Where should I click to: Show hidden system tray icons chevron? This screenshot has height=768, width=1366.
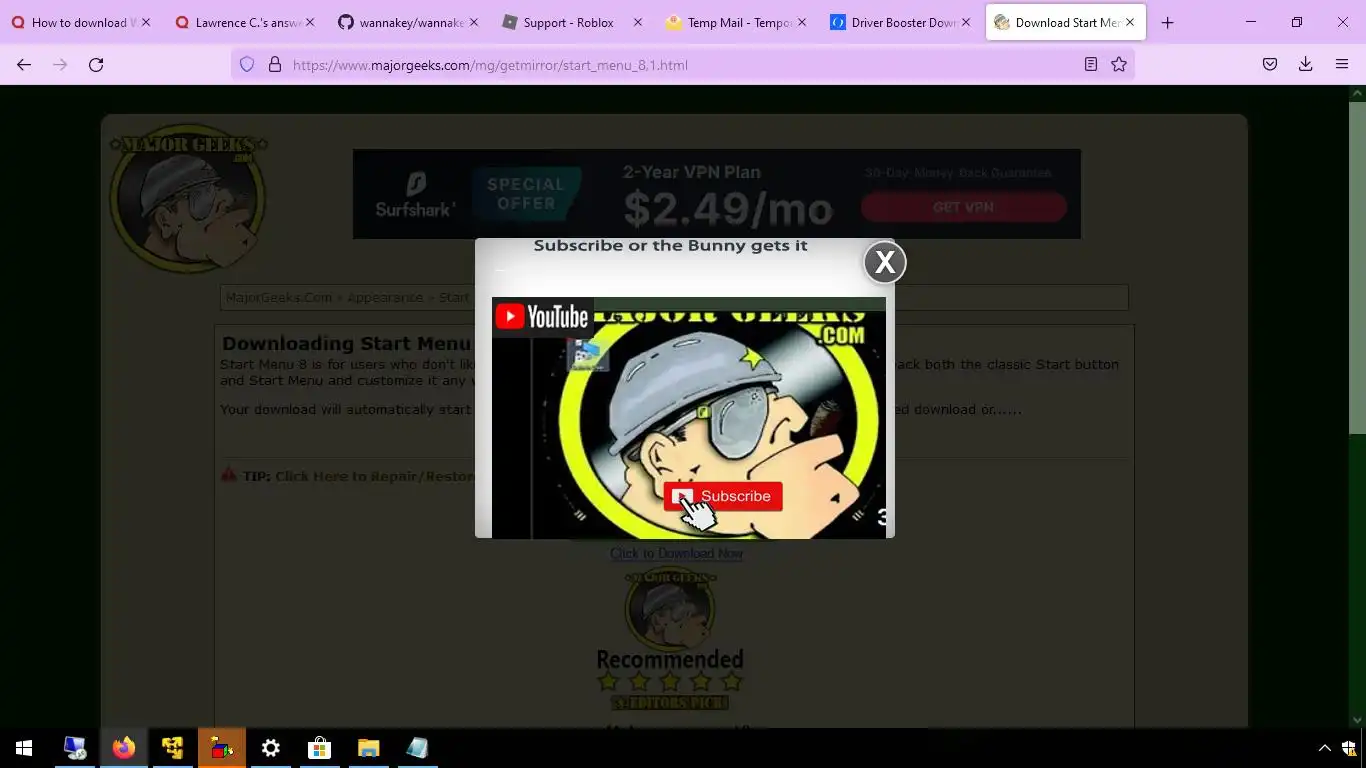tap(1325, 748)
